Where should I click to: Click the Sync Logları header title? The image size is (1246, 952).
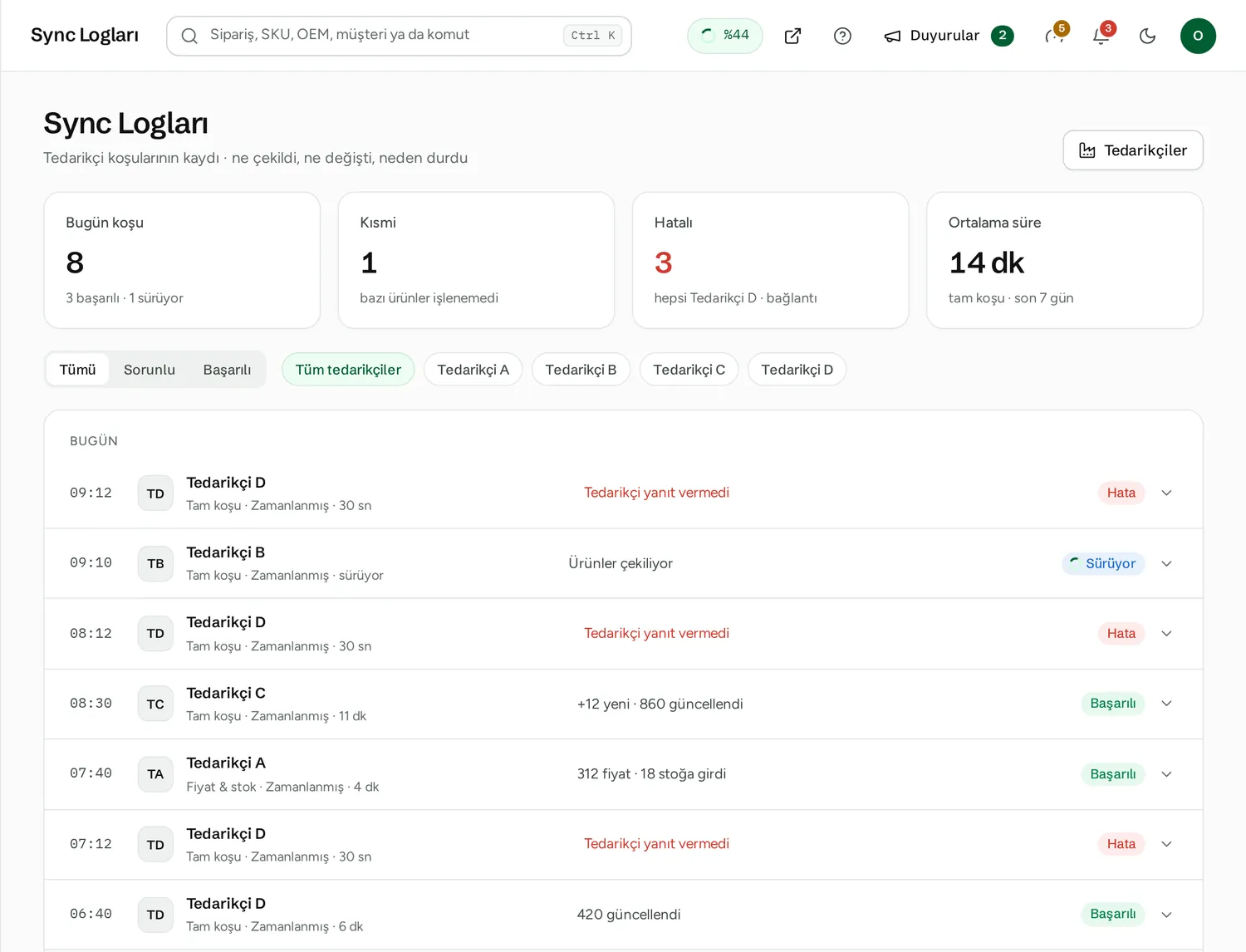coord(85,35)
